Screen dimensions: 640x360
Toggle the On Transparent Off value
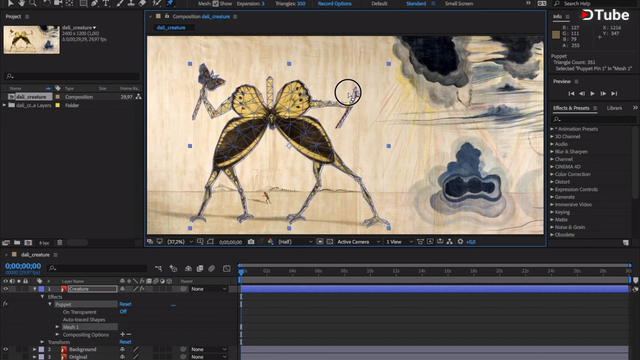coord(123,311)
